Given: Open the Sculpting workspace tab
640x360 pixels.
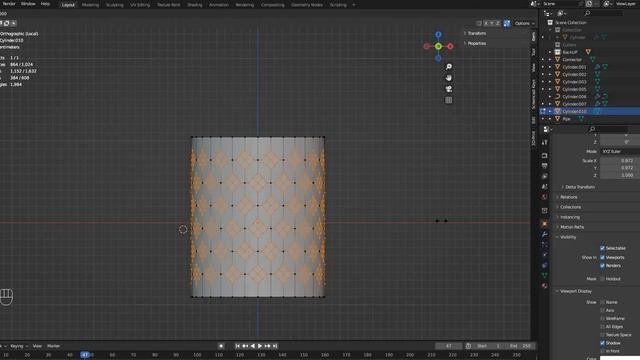Looking at the screenshot, I should [x=115, y=5].
